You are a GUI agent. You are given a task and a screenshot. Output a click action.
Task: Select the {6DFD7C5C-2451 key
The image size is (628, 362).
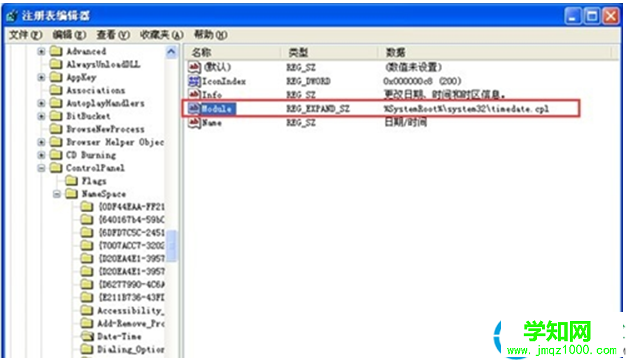(131, 233)
